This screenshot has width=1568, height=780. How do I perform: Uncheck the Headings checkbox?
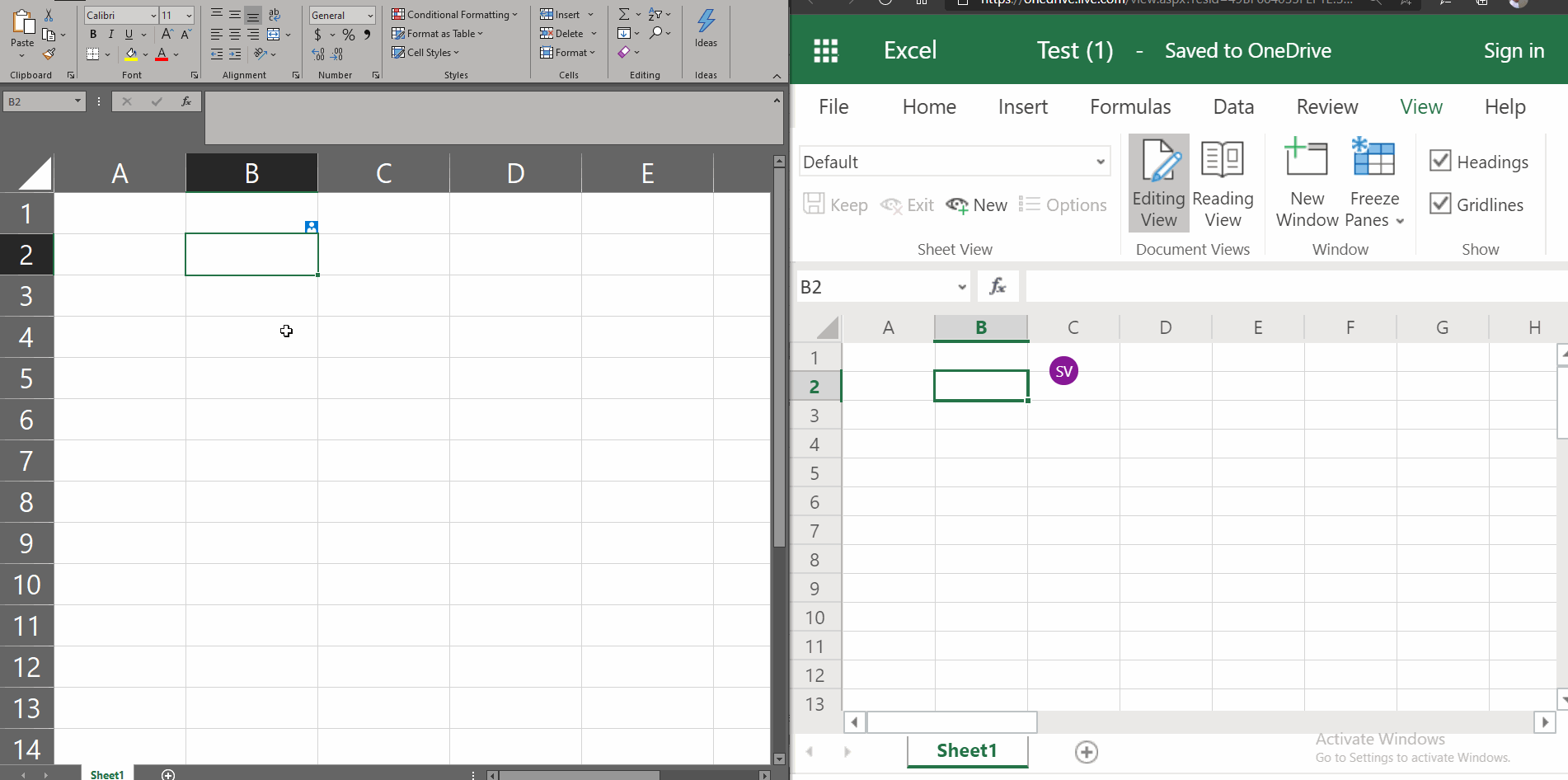(x=1440, y=161)
